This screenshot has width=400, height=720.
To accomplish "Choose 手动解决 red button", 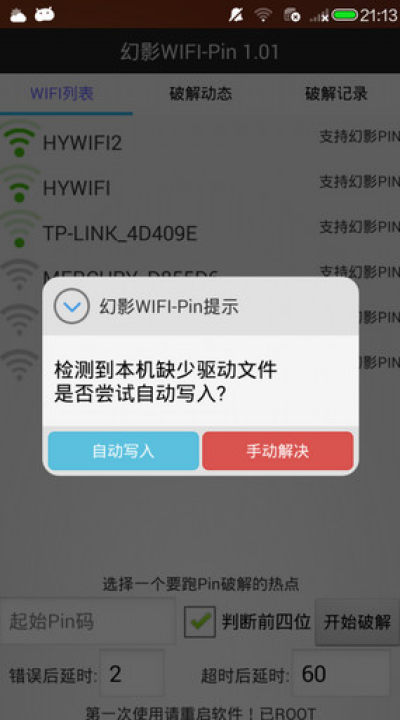I will (278, 451).
